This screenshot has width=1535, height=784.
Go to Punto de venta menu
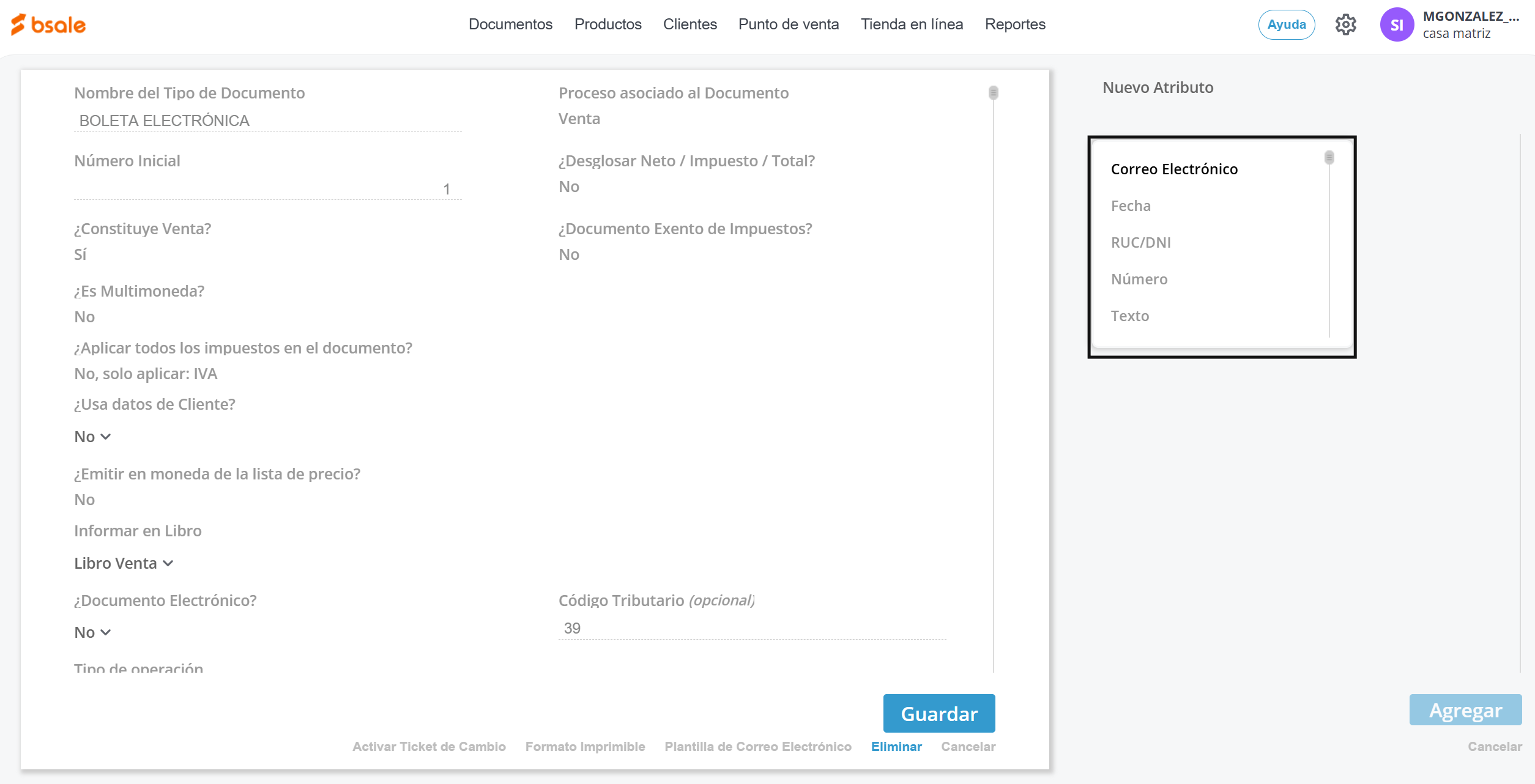tap(788, 24)
